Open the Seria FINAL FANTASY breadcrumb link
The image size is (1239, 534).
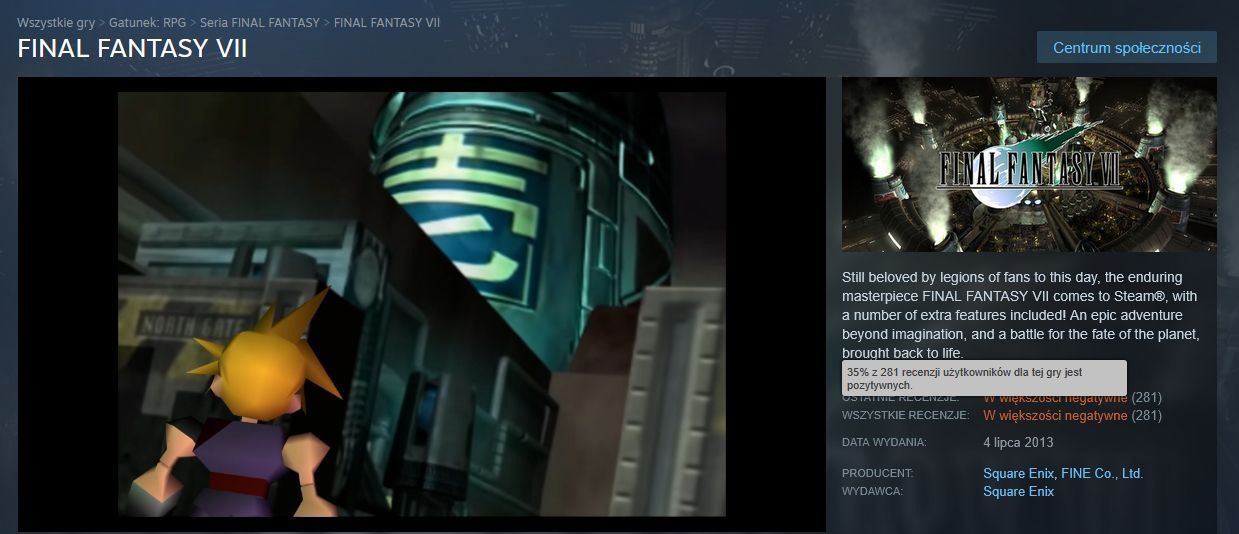coord(260,22)
